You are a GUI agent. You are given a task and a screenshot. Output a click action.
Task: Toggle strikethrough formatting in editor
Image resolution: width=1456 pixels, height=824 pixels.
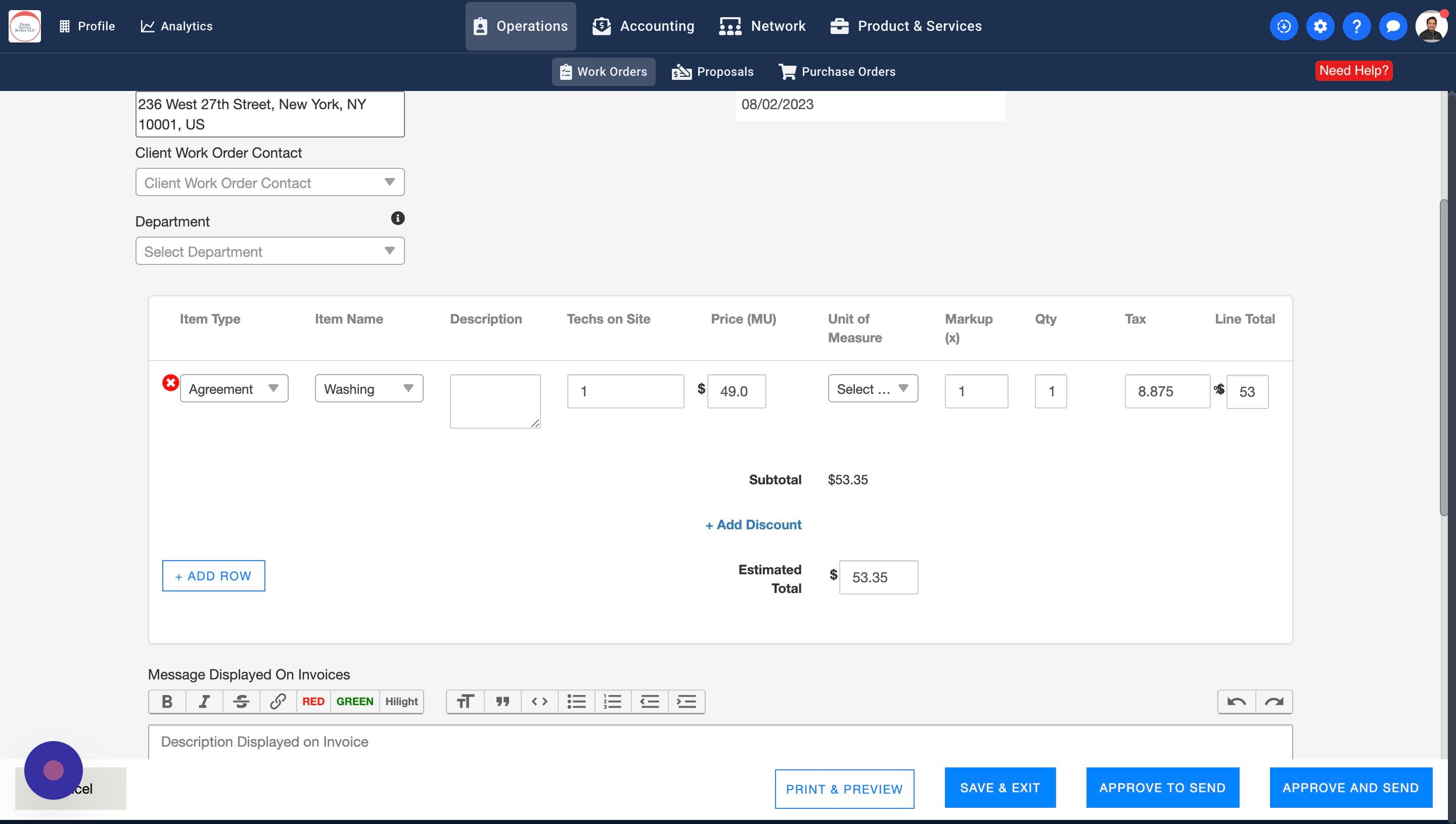241,702
